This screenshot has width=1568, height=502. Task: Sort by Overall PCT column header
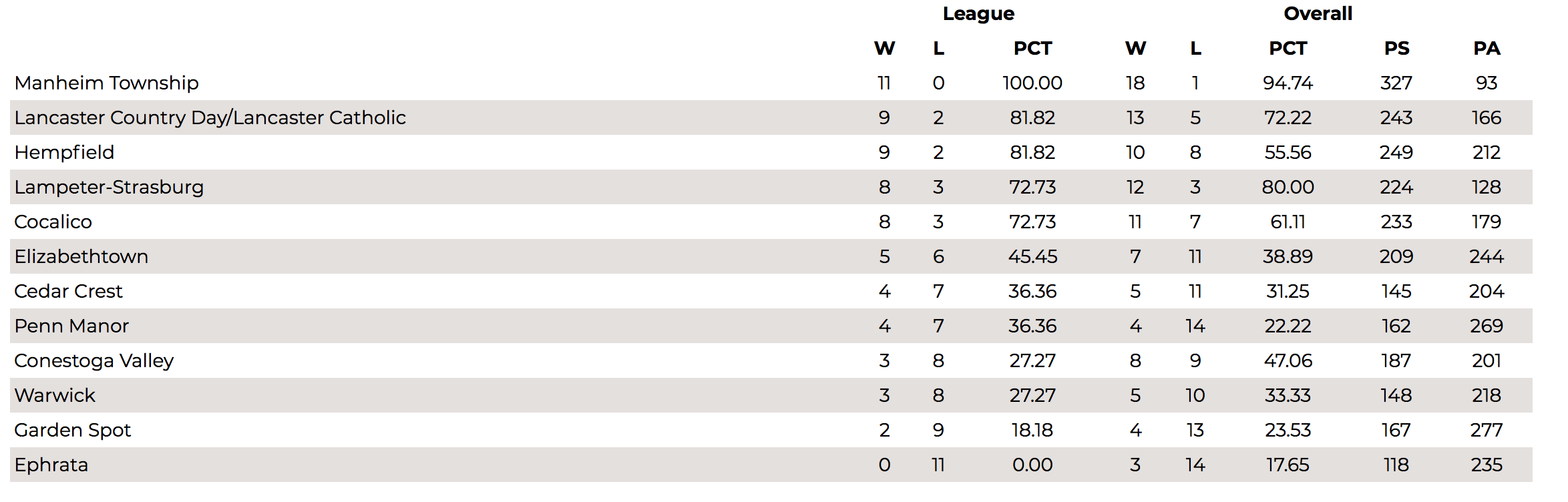click(x=1288, y=48)
